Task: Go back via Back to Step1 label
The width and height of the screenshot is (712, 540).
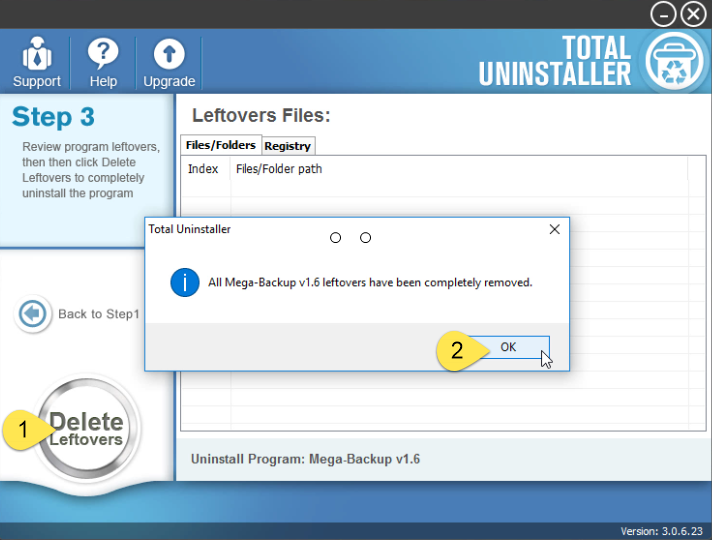Action: pos(99,314)
